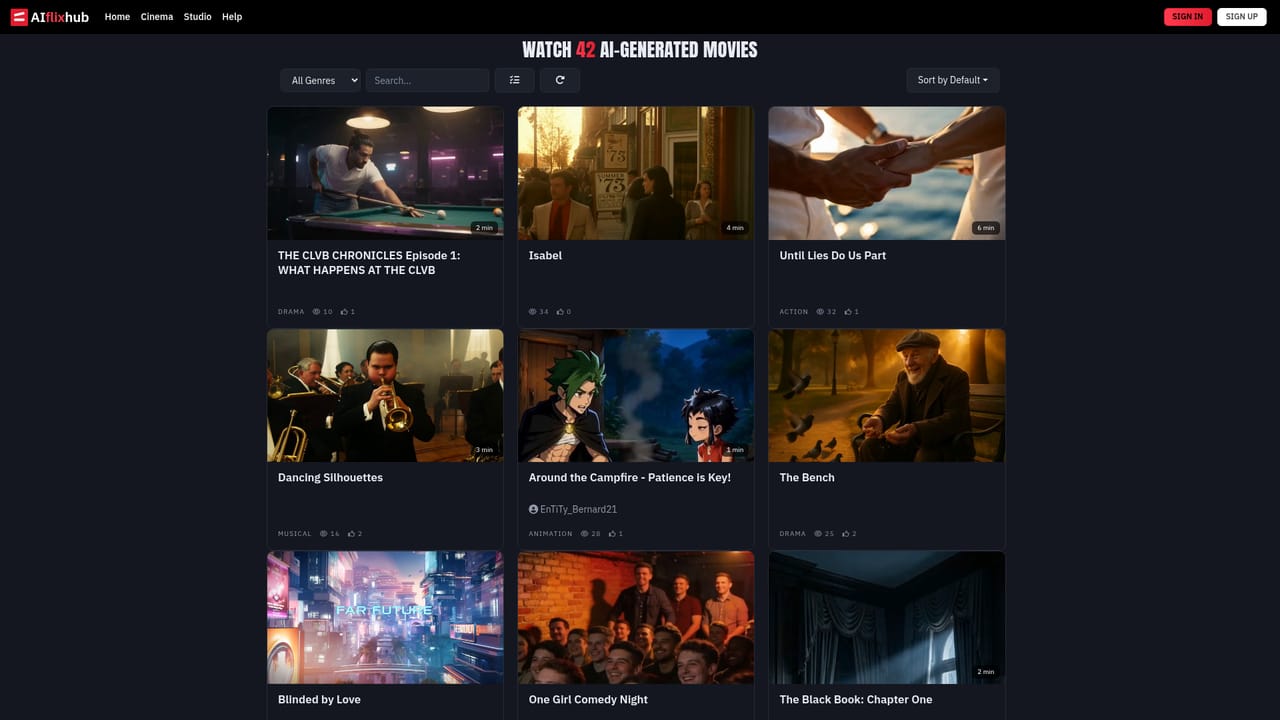Open the All Genres dropdown
The image size is (1280, 720).
point(320,80)
